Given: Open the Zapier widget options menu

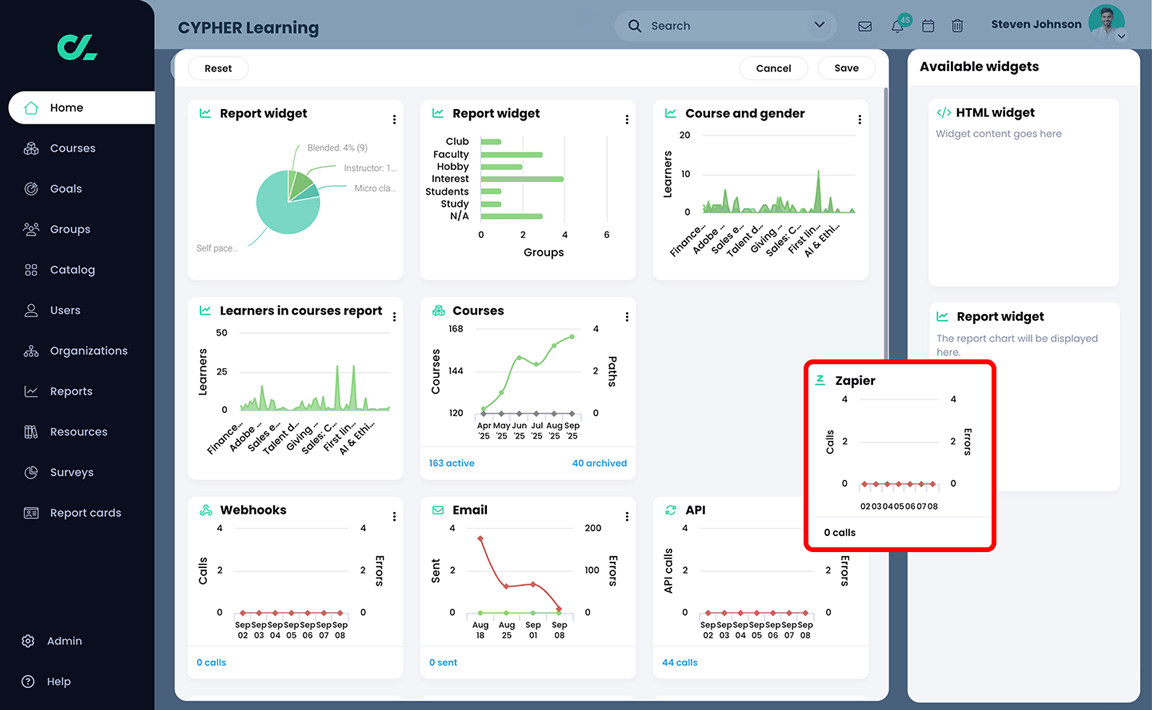Looking at the screenshot, I should [975, 380].
